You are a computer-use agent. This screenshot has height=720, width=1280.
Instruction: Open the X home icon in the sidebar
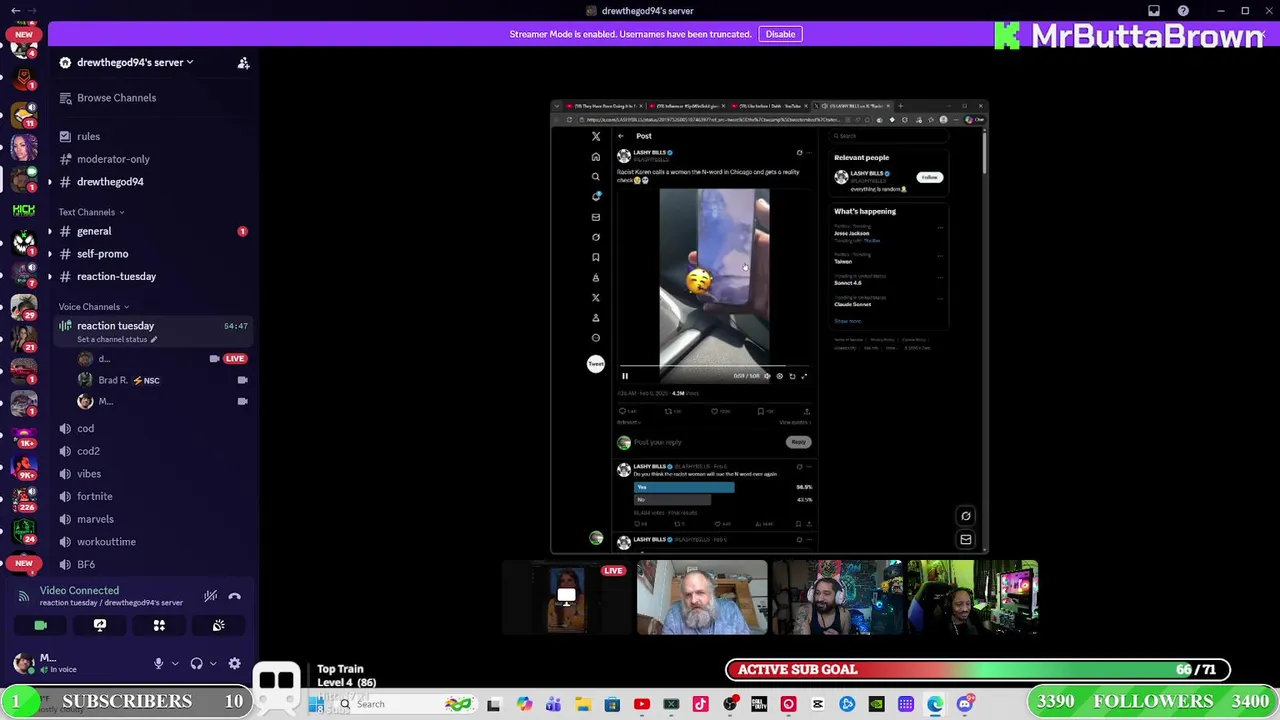pos(596,157)
